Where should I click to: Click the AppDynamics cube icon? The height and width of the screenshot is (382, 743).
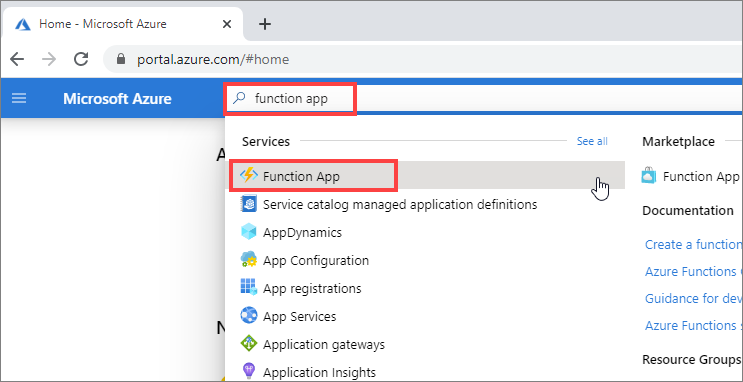pos(249,232)
